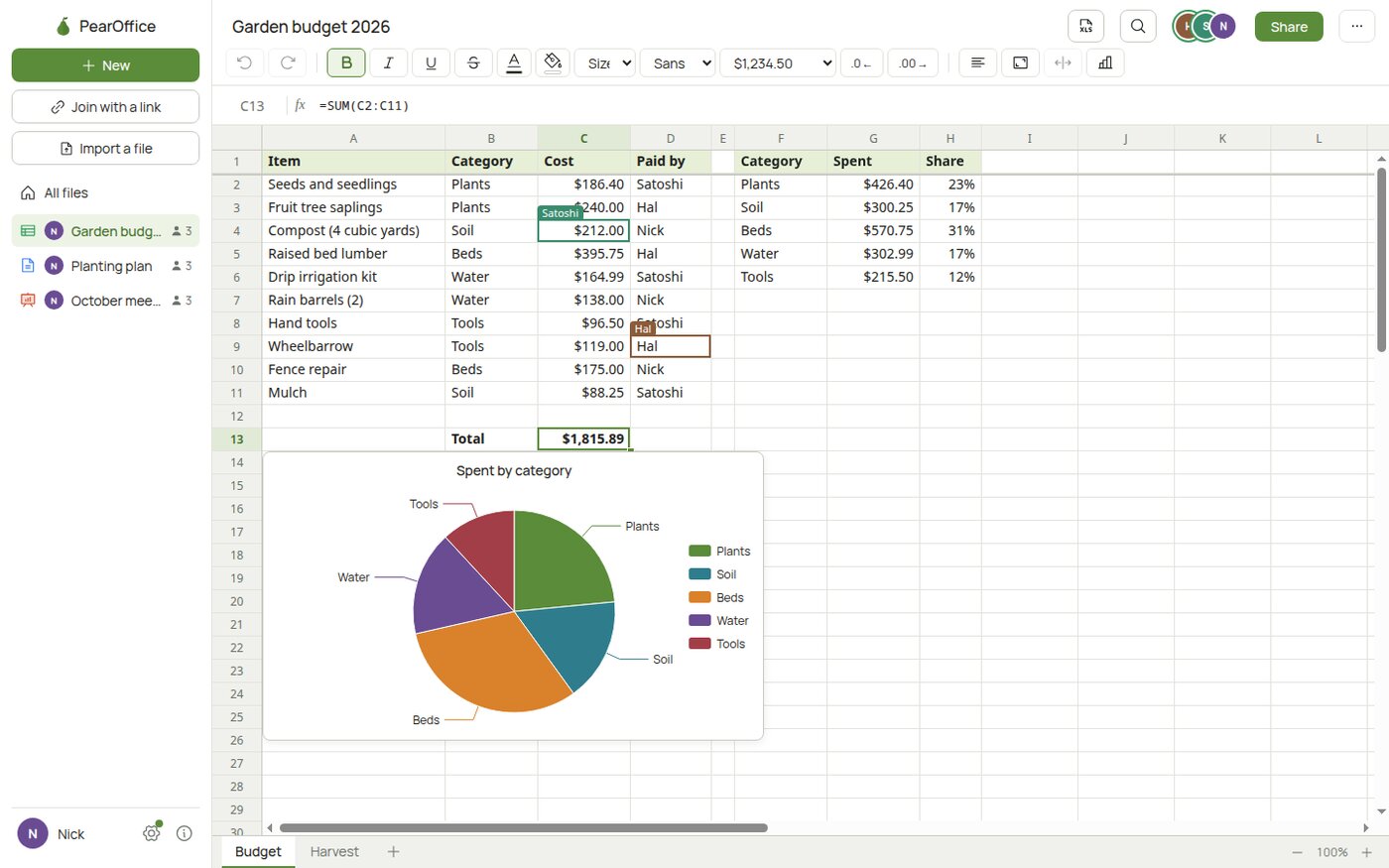1389x868 pixels.
Task: Open All files in the sidebar
Action: pyautogui.click(x=105, y=192)
